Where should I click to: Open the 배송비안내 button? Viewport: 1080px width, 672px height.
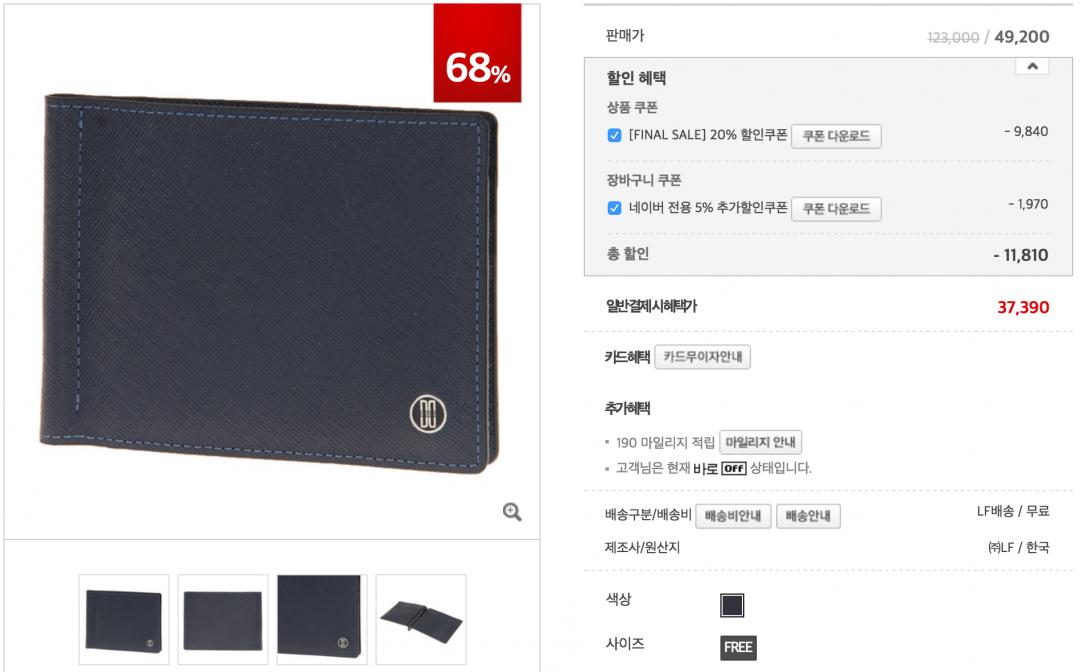pyautogui.click(x=733, y=516)
